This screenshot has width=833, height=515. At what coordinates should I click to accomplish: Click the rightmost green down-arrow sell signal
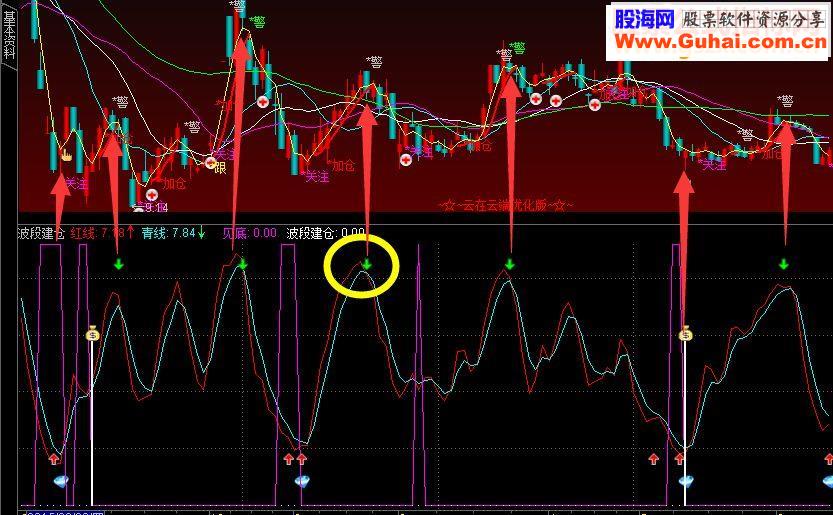pos(784,264)
